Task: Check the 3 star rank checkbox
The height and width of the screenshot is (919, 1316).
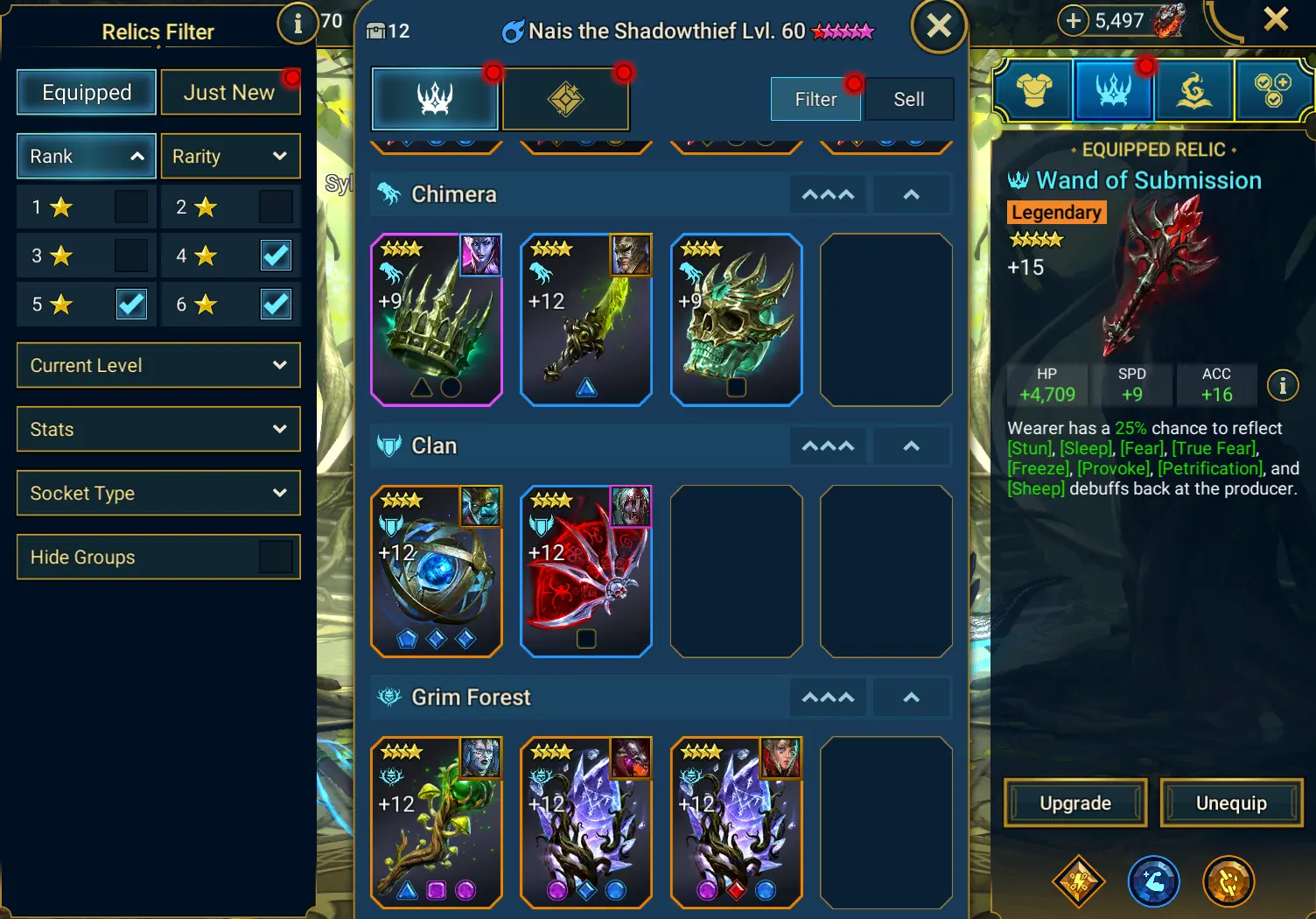Action: [x=131, y=256]
